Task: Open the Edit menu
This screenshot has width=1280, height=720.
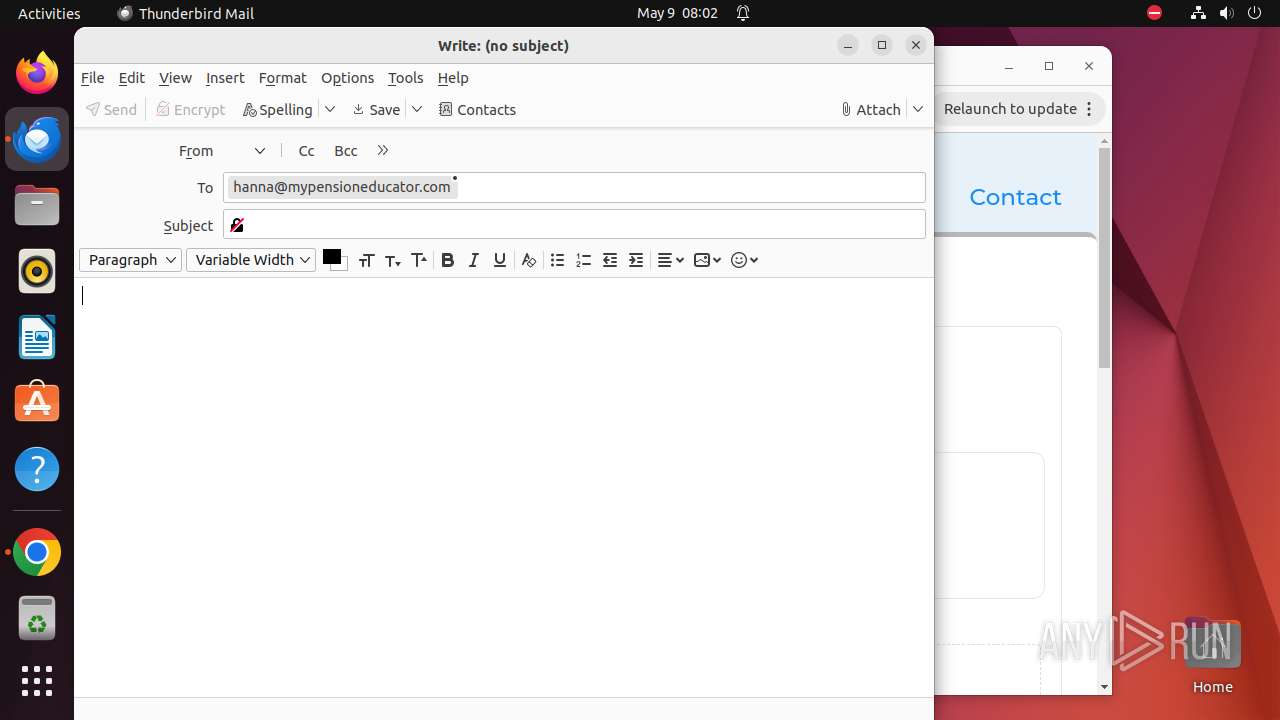Action: point(131,78)
